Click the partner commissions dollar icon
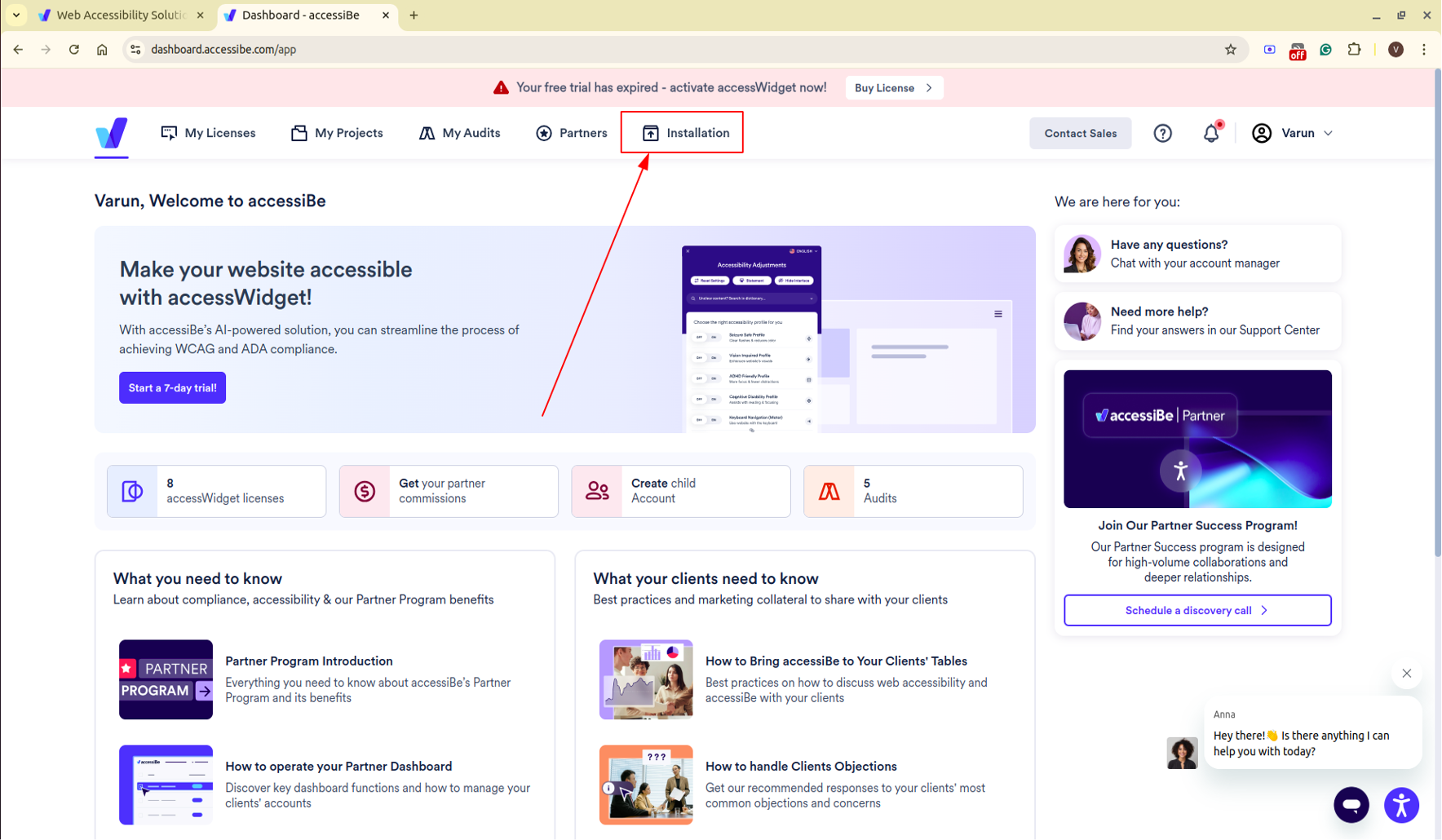Image resolution: width=1442 pixels, height=840 pixels. pyautogui.click(x=365, y=491)
